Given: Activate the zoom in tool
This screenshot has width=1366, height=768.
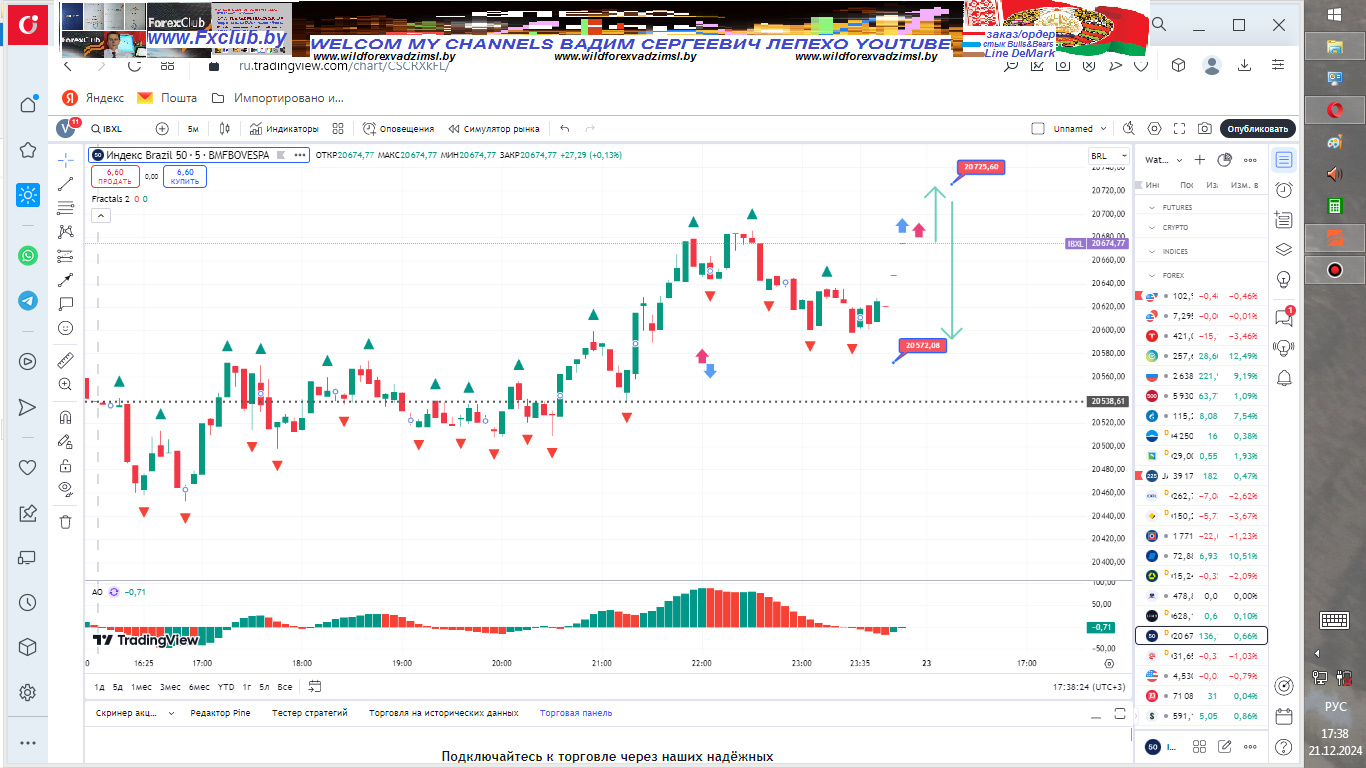Looking at the screenshot, I should 66,384.
